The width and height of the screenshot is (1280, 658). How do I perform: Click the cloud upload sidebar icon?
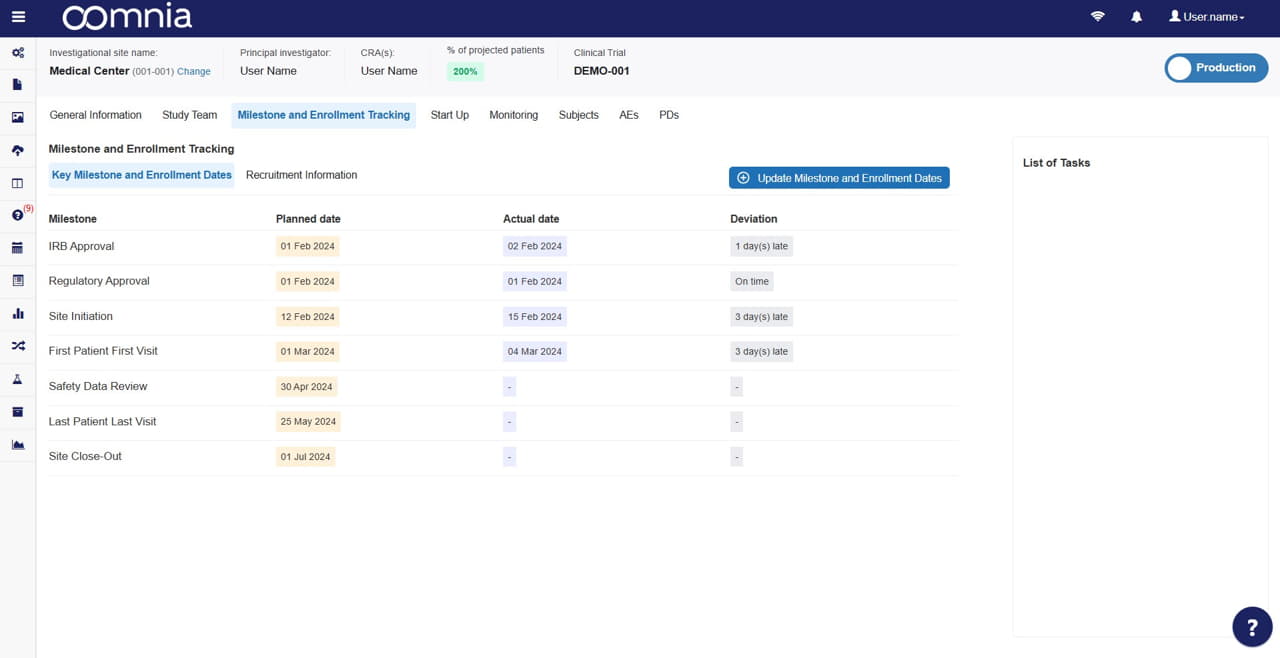coord(16,150)
